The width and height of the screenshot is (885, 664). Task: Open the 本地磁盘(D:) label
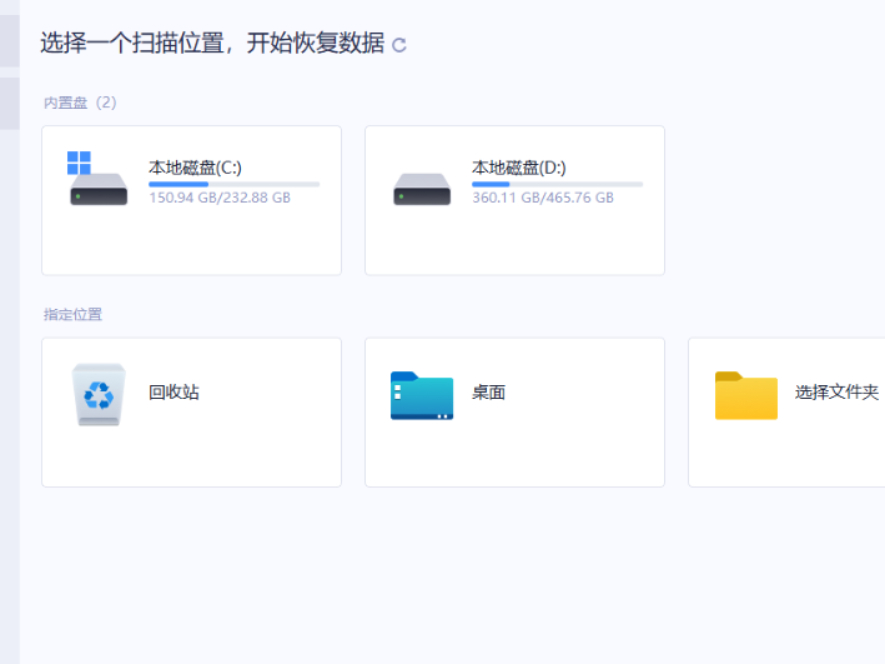pyautogui.click(x=519, y=168)
